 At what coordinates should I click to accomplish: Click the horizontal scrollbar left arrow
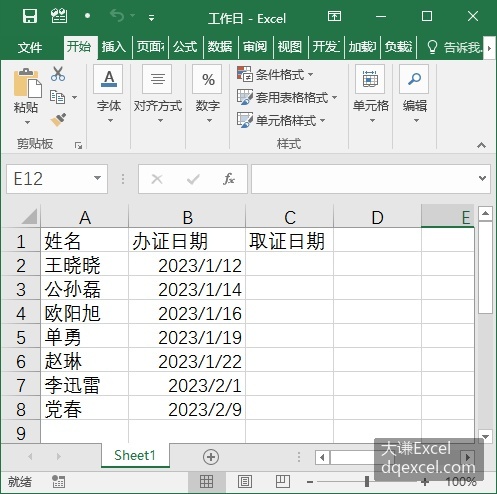[x=322, y=457]
